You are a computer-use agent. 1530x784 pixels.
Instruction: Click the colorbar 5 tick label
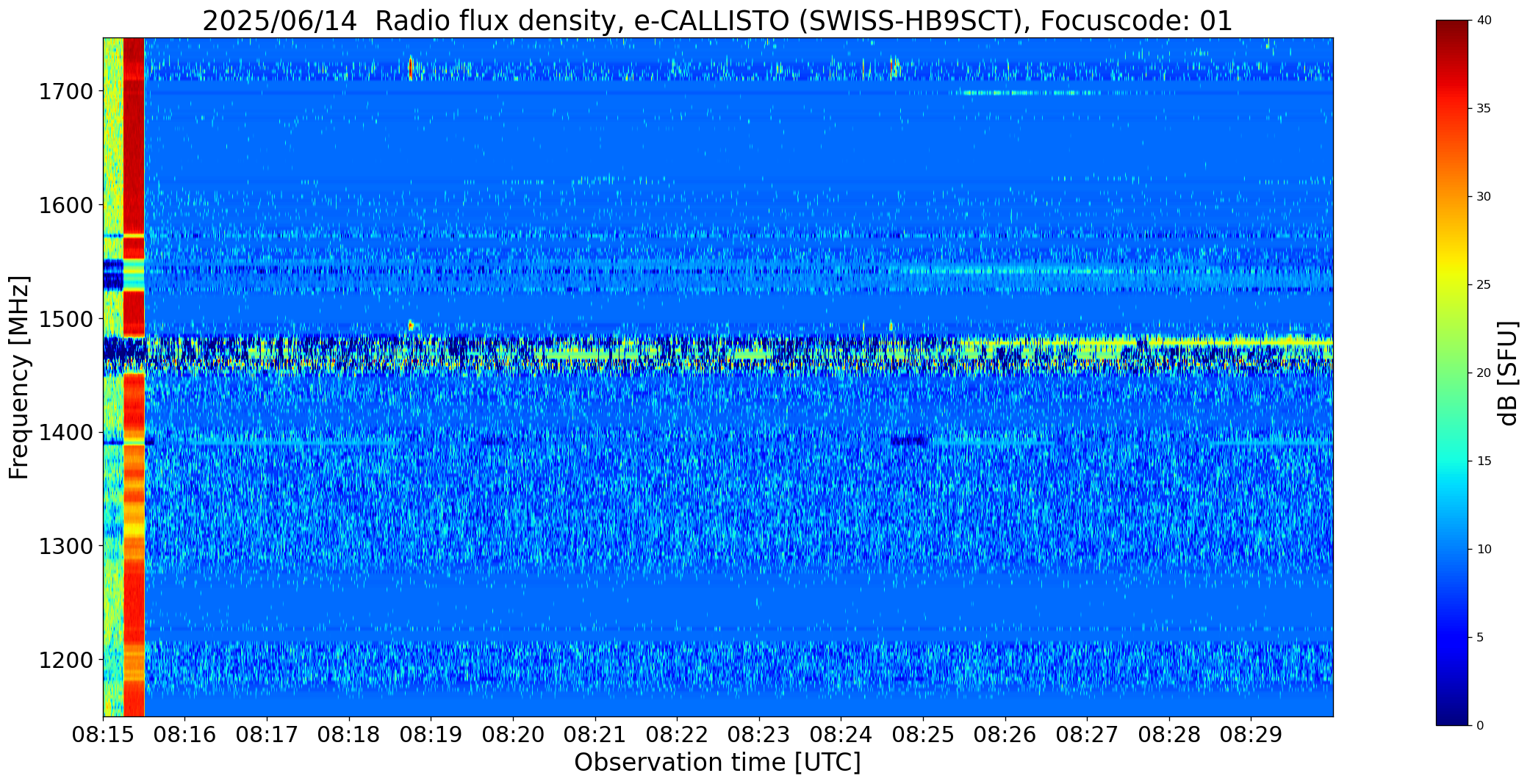pyautogui.click(x=1480, y=638)
